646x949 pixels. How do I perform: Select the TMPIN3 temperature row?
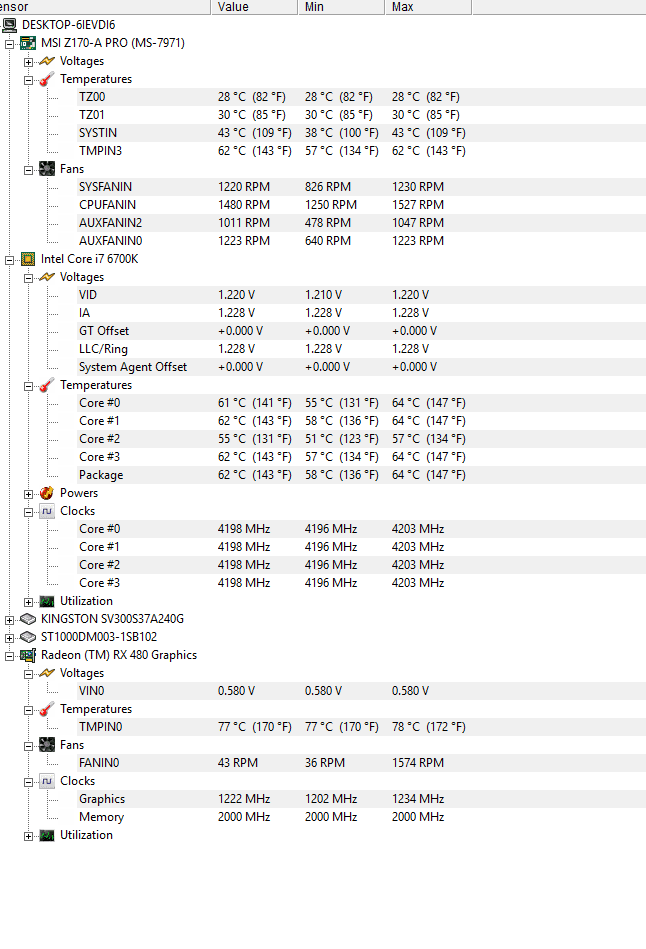click(x=362, y=151)
